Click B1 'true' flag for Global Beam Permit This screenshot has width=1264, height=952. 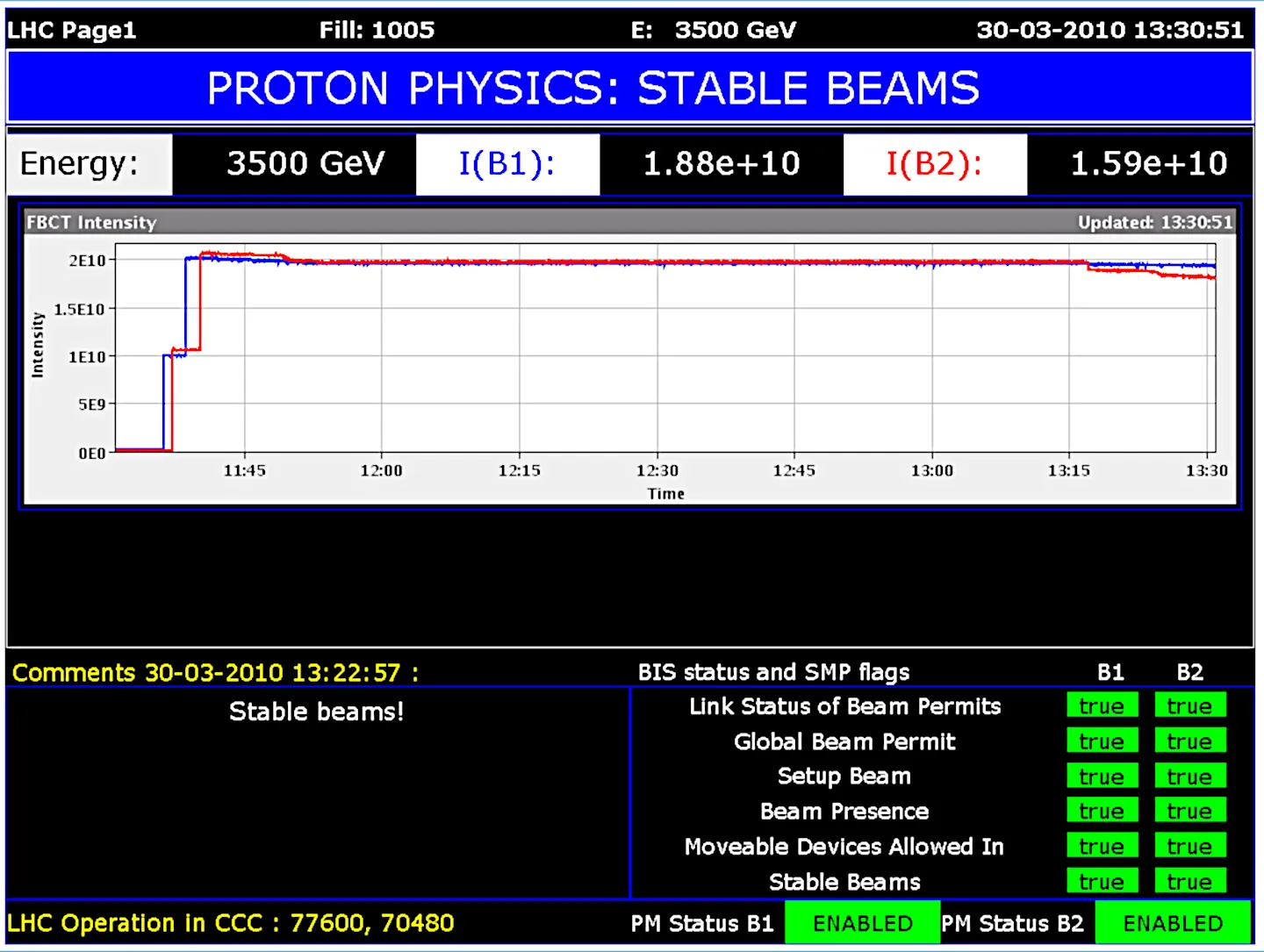tap(1102, 741)
